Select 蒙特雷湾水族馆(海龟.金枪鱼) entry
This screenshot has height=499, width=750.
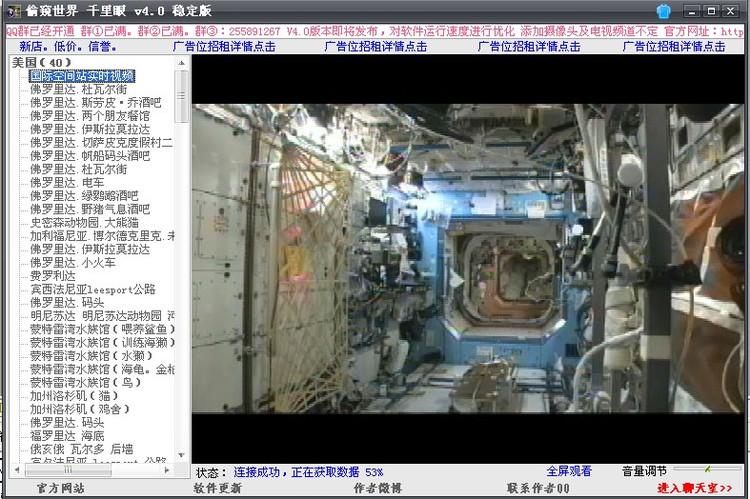coord(102,369)
